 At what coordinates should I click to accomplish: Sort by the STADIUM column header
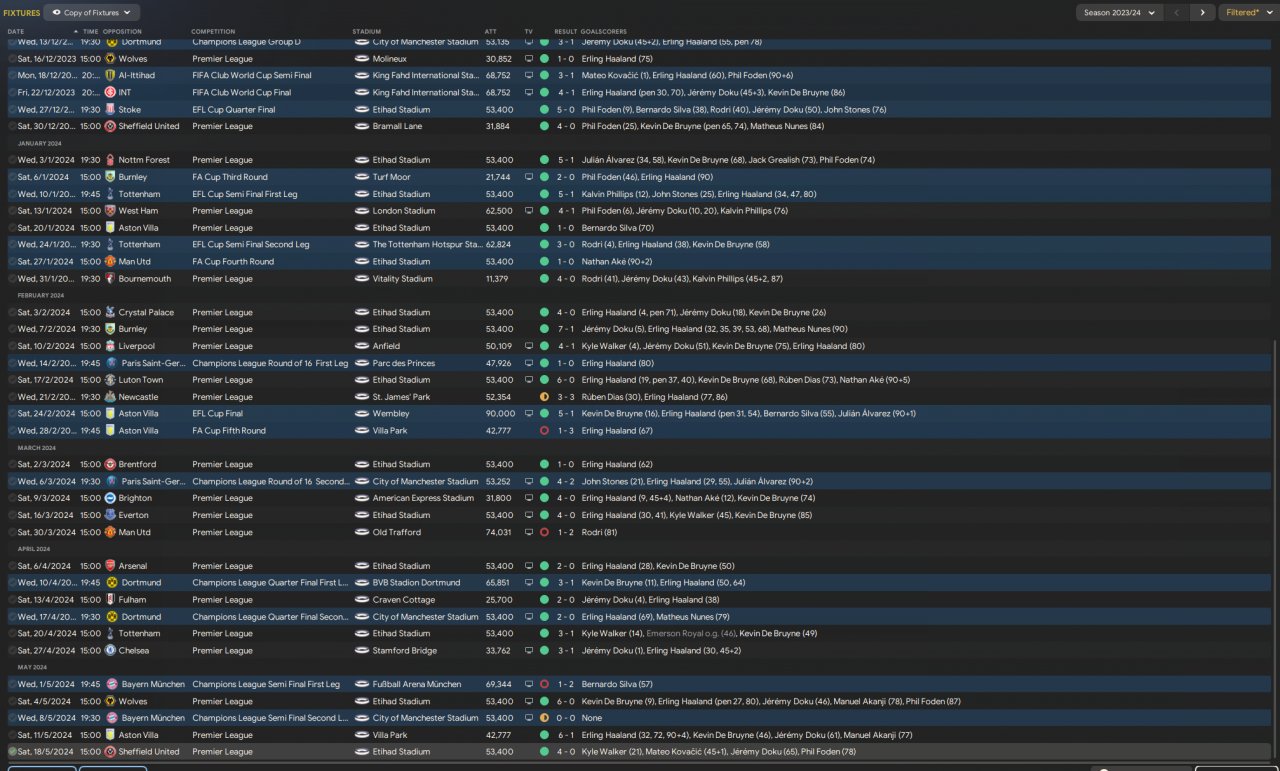click(x=367, y=32)
